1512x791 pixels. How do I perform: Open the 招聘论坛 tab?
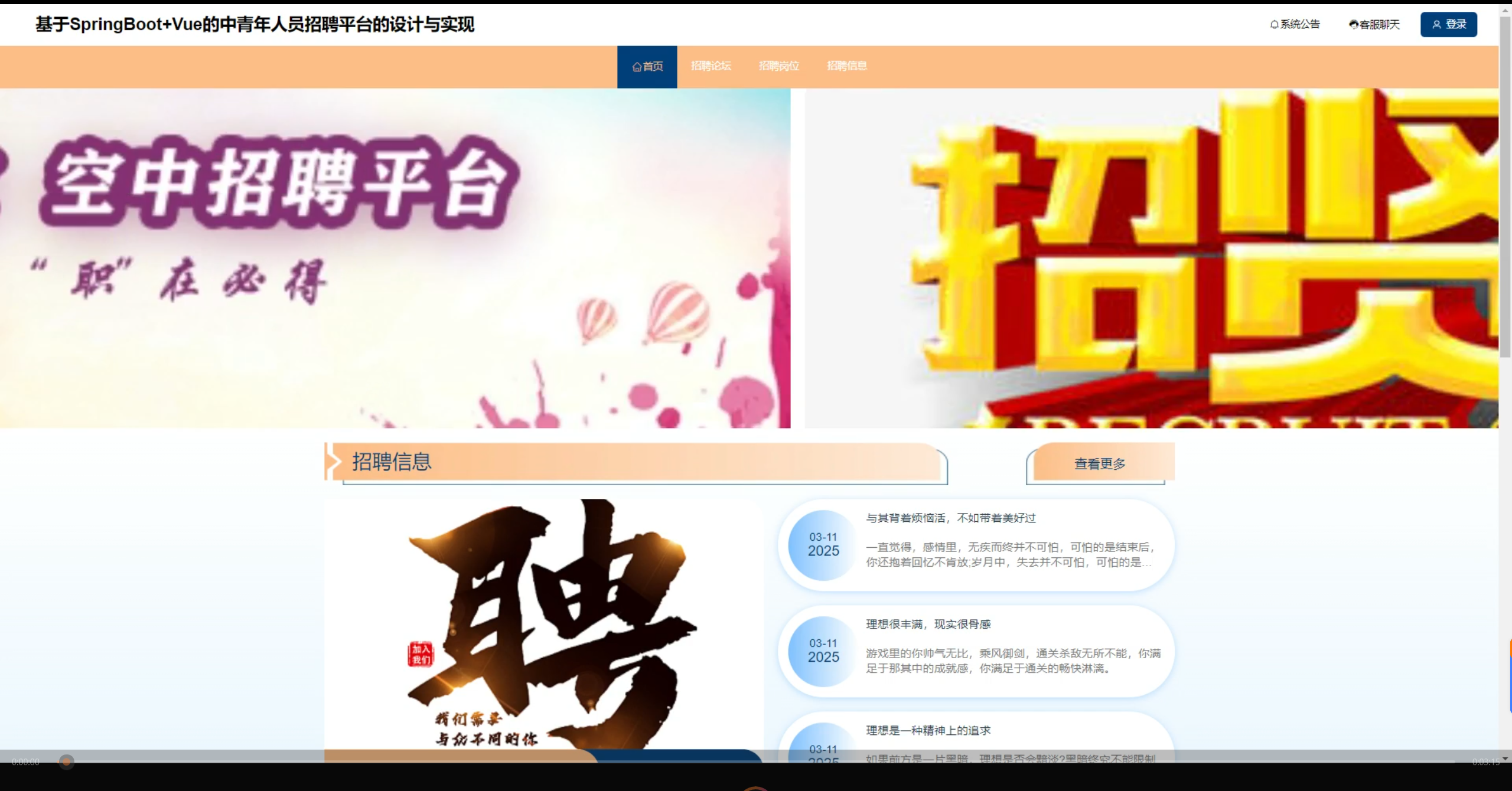pyautogui.click(x=711, y=66)
